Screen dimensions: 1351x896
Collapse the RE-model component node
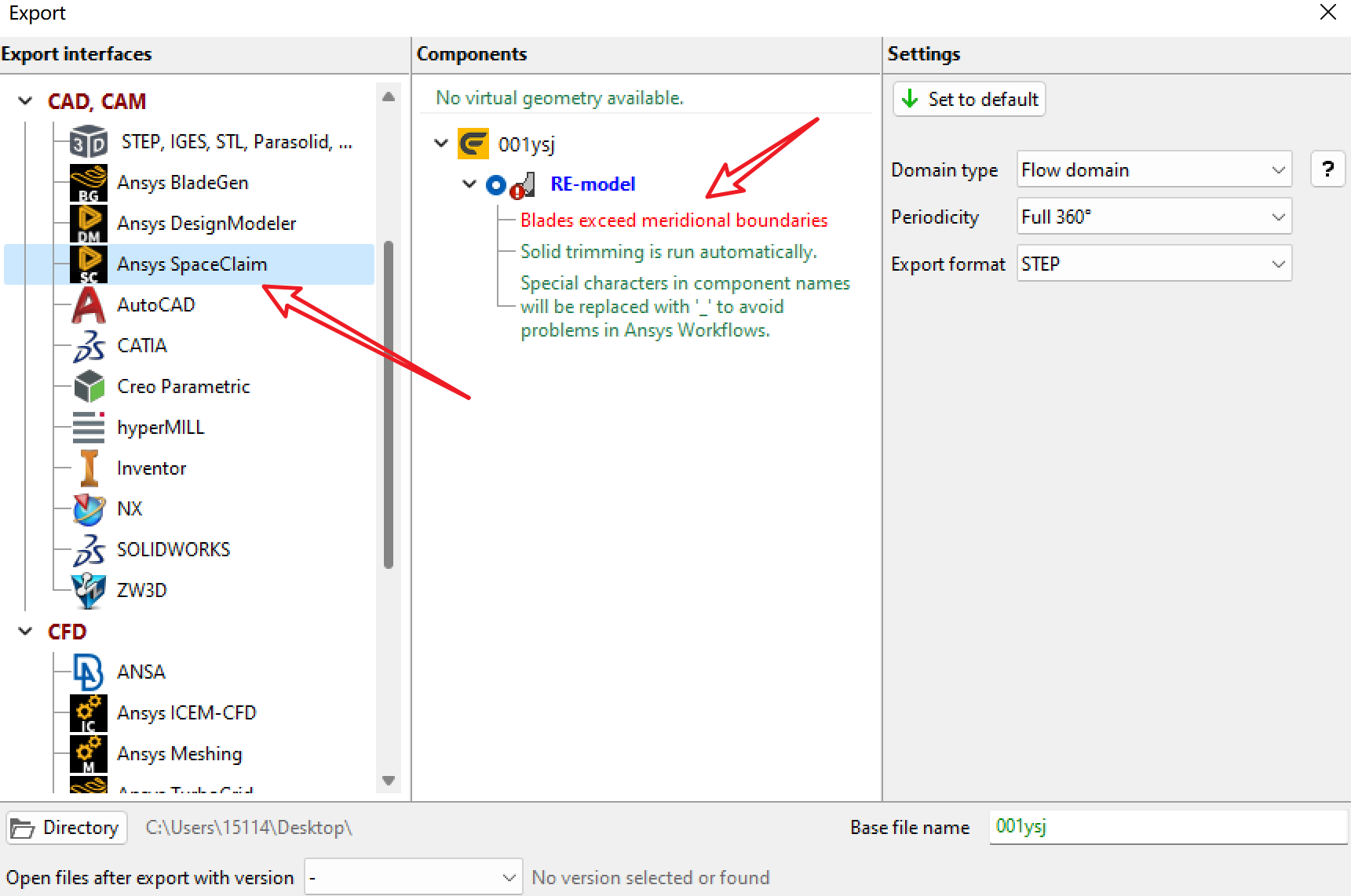click(469, 184)
